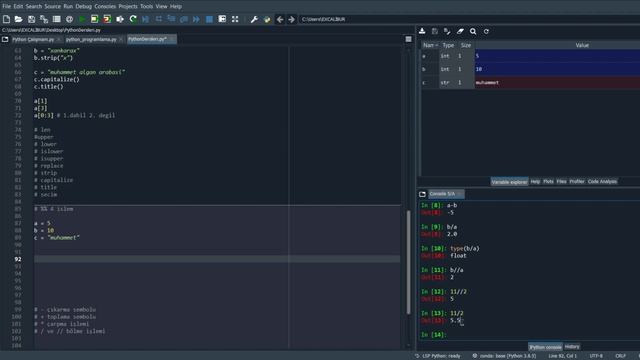Open the Edit menu
Image resolution: width=640 pixels, height=360 pixels.
pos(18,6)
